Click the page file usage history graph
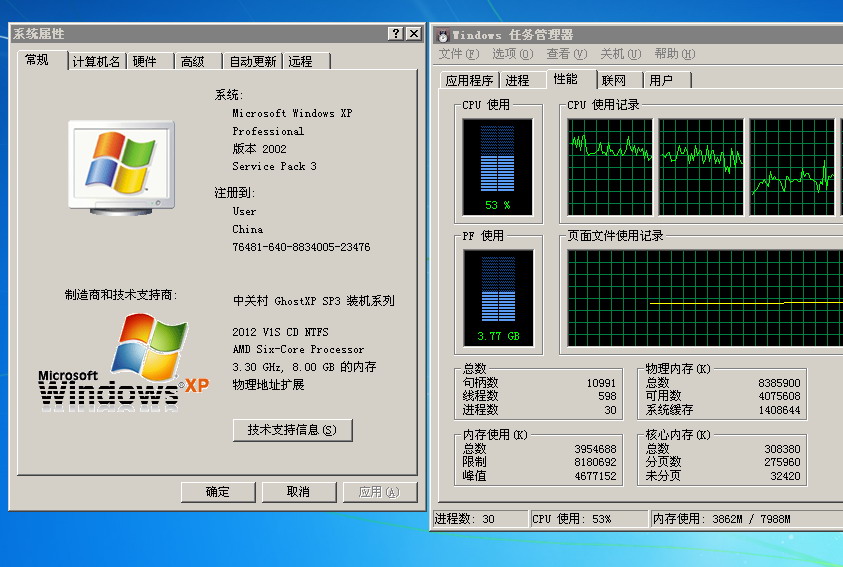This screenshot has width=843, height=567. point(705,298)
